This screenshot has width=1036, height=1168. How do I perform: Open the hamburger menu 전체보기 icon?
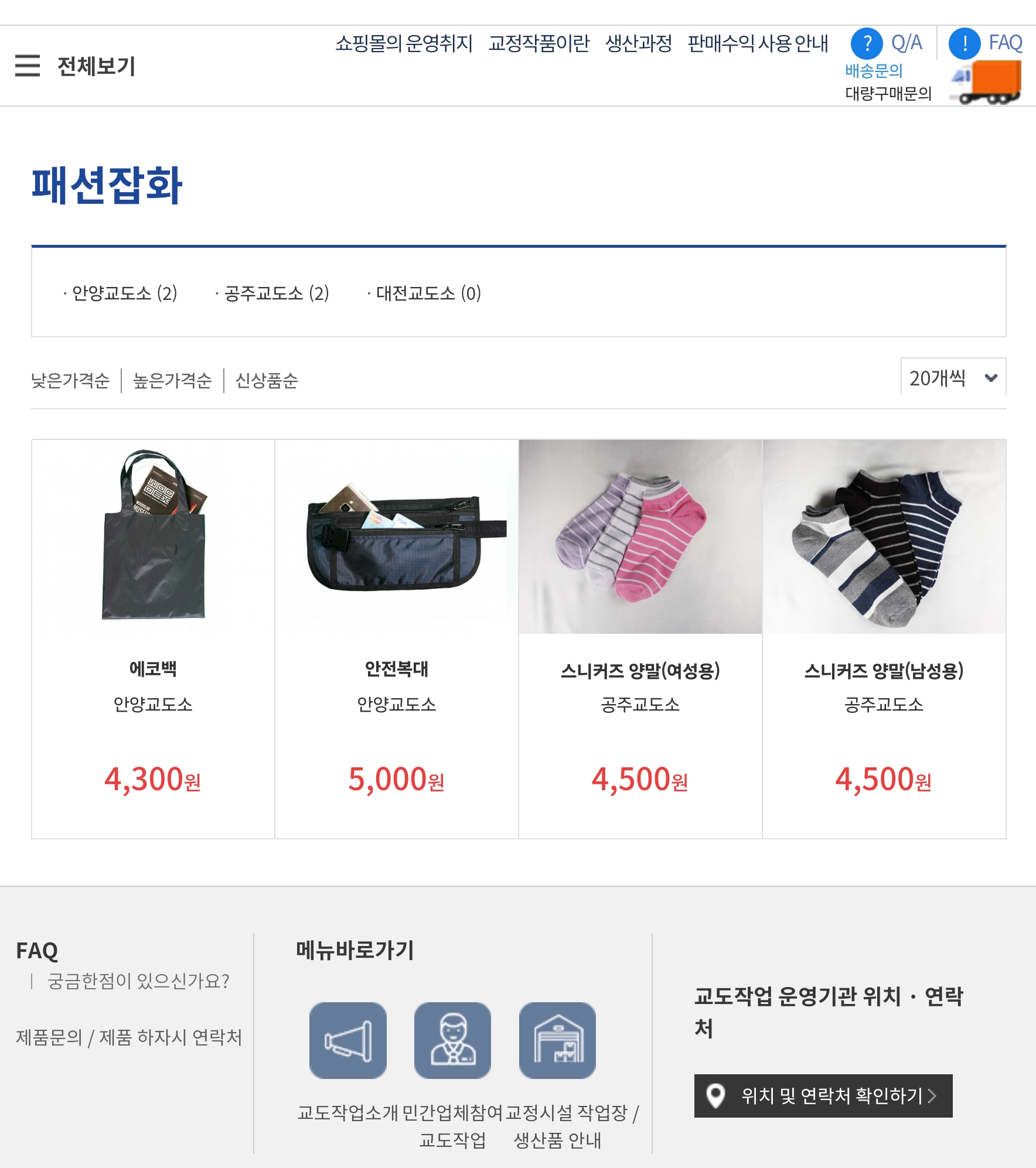point(28,66)
